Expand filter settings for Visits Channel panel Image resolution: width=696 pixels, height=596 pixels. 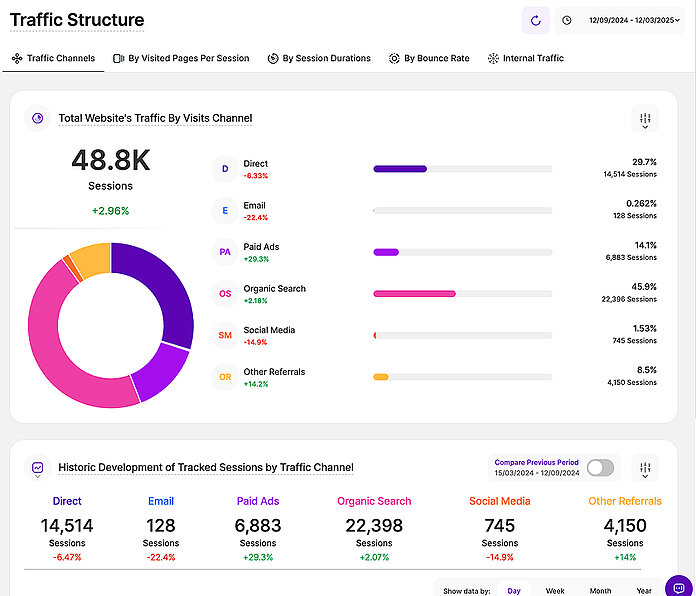(x=645, y=119)
